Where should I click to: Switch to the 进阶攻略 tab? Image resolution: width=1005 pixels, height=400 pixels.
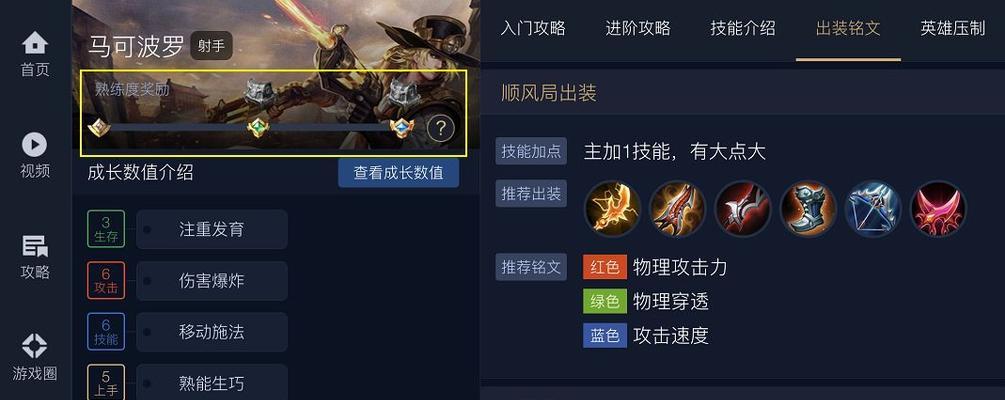coord(638,28)
